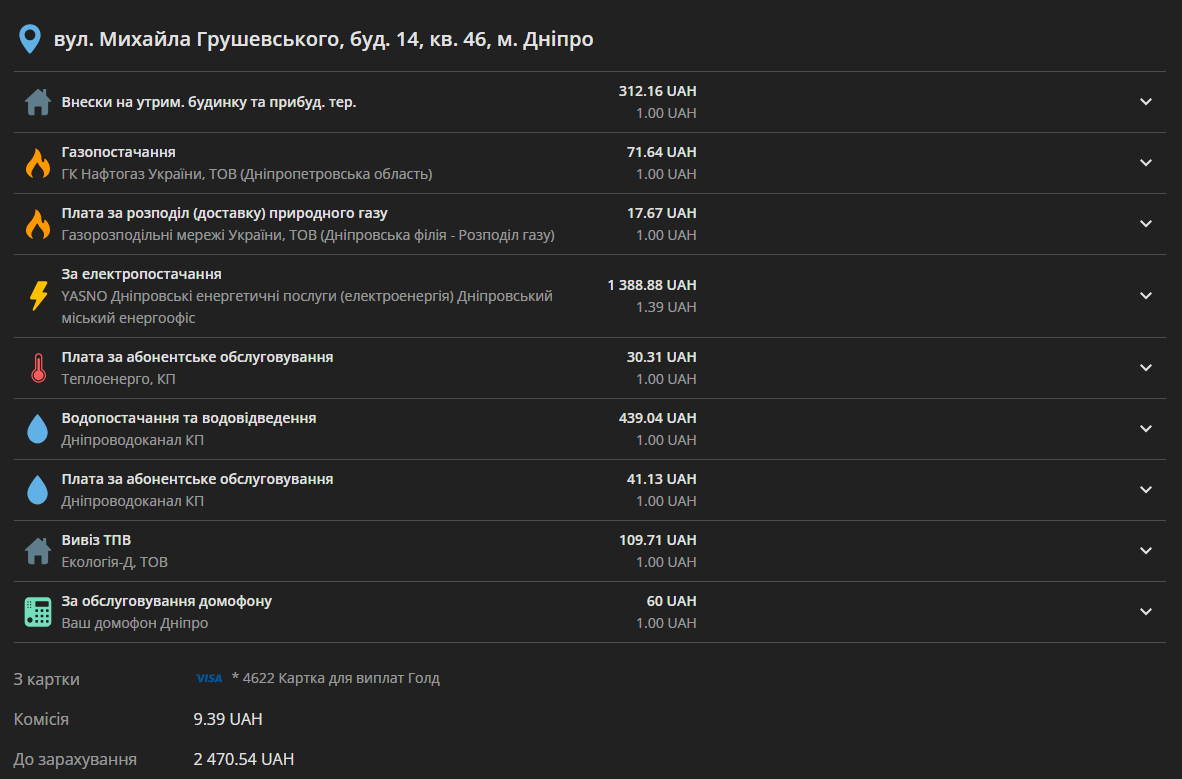
Task: Expand the Вивіз ТПВ row chevron
Action: 1146,551
